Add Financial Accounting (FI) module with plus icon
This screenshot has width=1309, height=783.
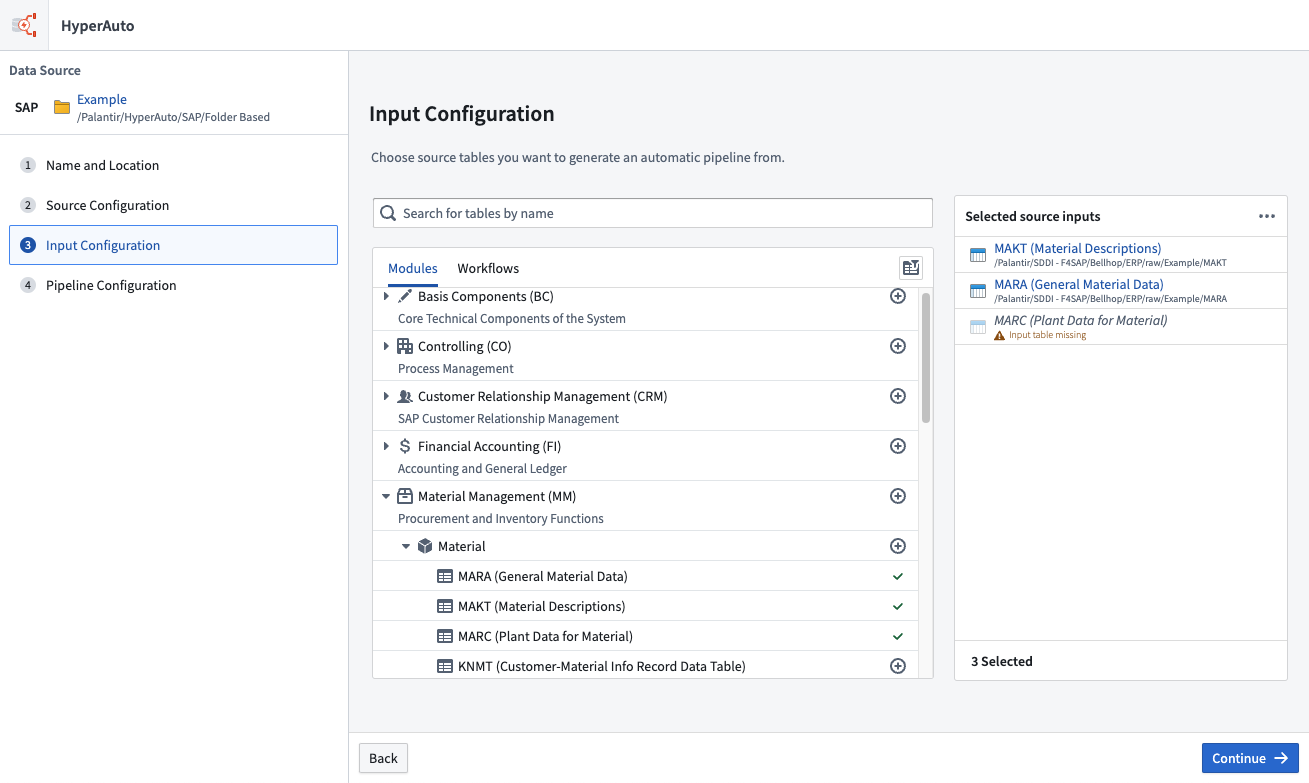coord(898,446)
